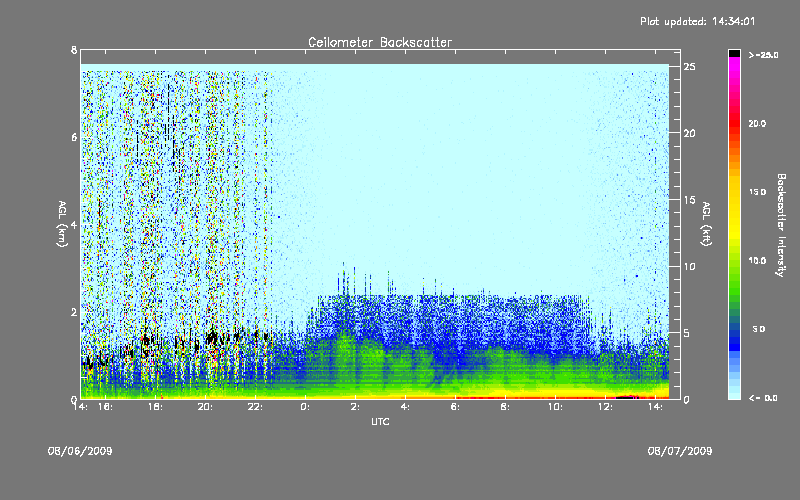Click the 8 km tick on left axis
This screenshot has height=500, width=800.
coord(74,50)
